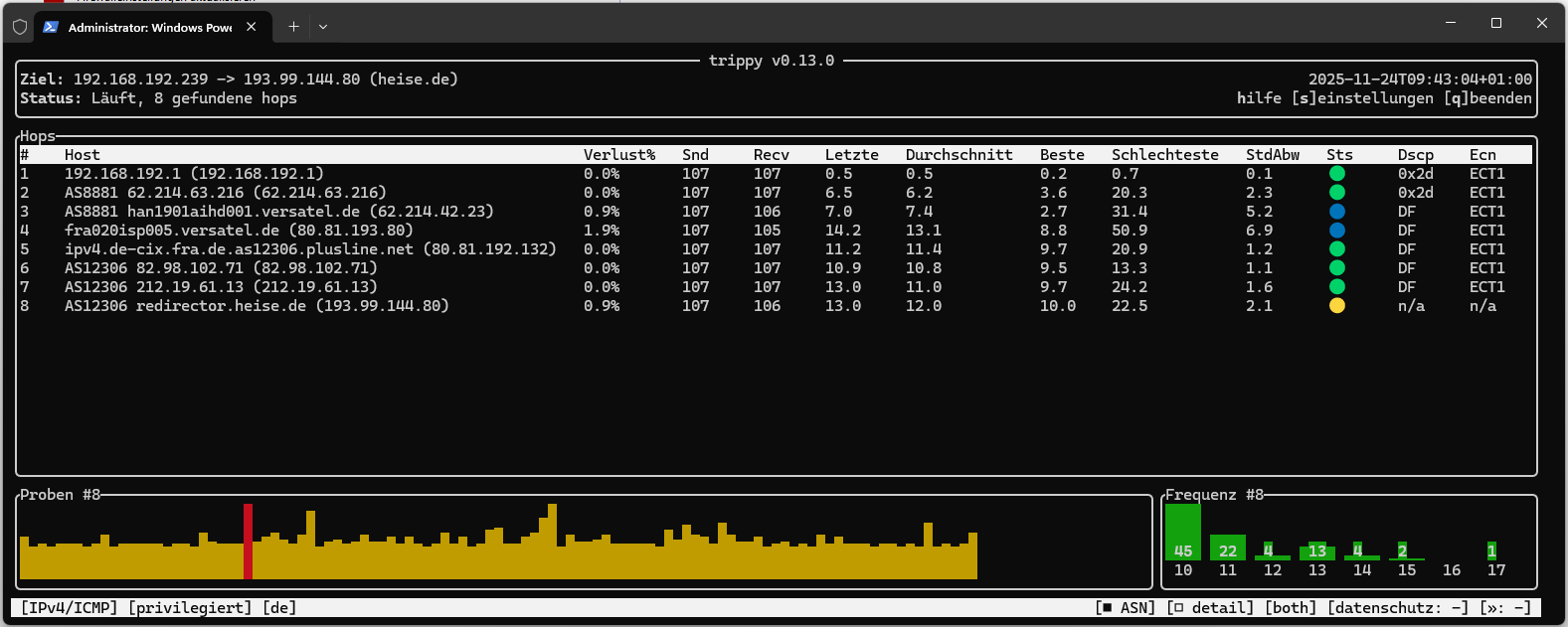Click the Host column header
This screenshot has width=1568, height=627.
click(83, 154)
